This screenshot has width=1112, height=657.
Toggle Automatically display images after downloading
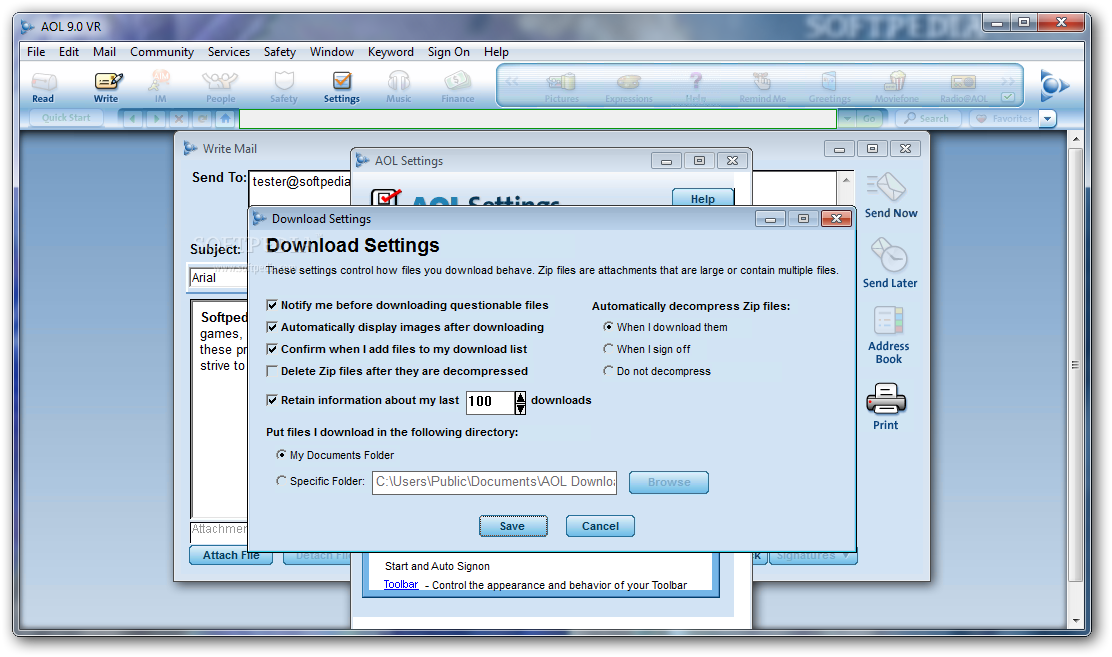click(272, 327)
